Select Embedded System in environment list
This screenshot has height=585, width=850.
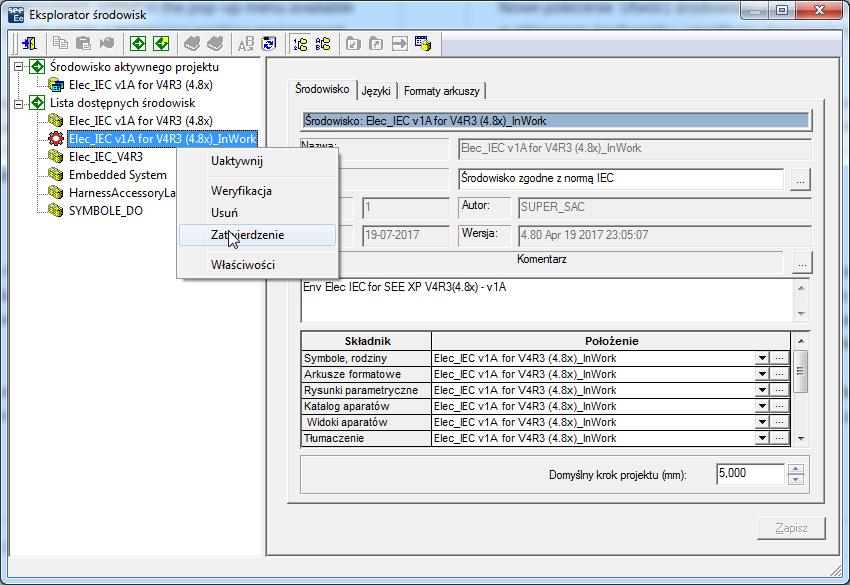point(118,175)
